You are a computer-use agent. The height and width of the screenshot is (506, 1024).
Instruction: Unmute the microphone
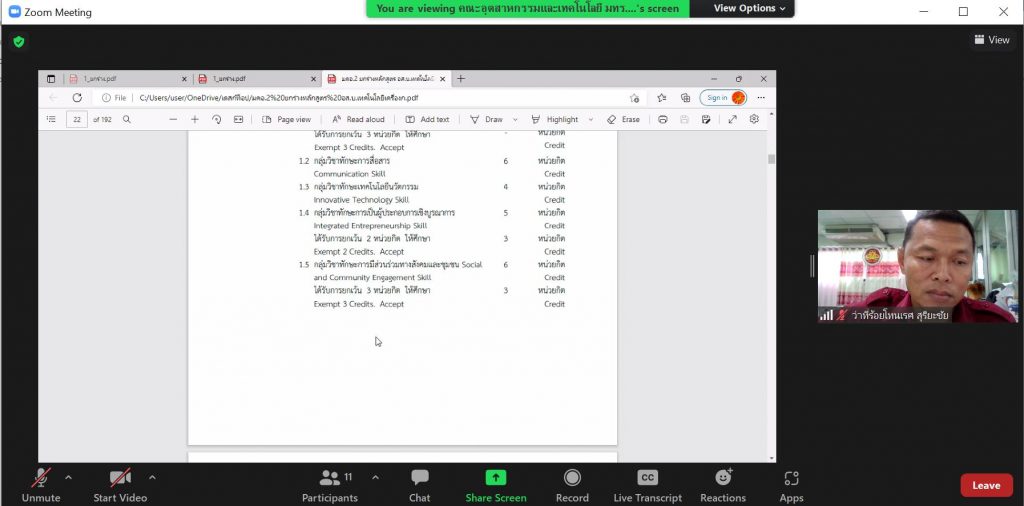pos(41,485)
